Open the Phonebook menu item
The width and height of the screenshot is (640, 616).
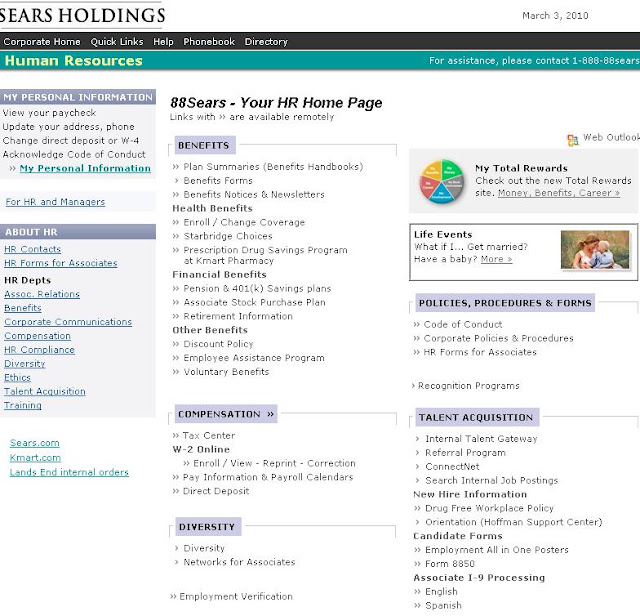click(x=209, y=42)
